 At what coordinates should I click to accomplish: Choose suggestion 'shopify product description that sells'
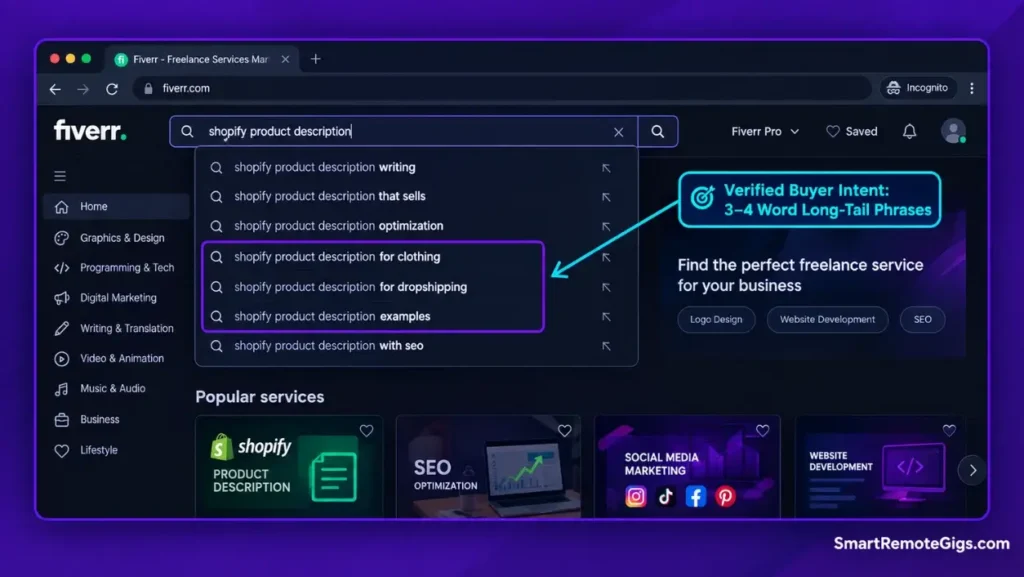[416, 196]
